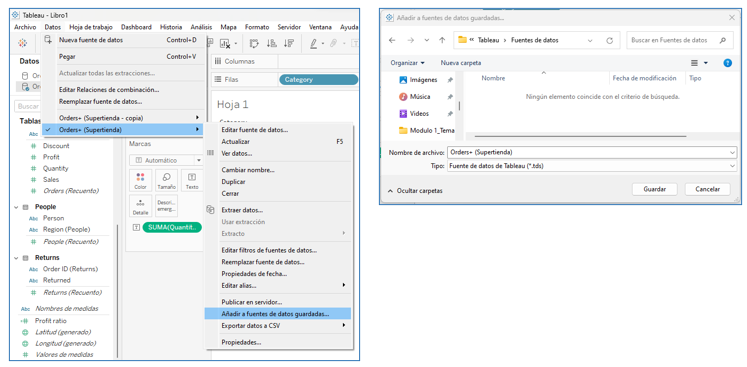Screen dimensions: 747x367
Task: Click the view layout icon in dialog
Action: pos(695,63)
